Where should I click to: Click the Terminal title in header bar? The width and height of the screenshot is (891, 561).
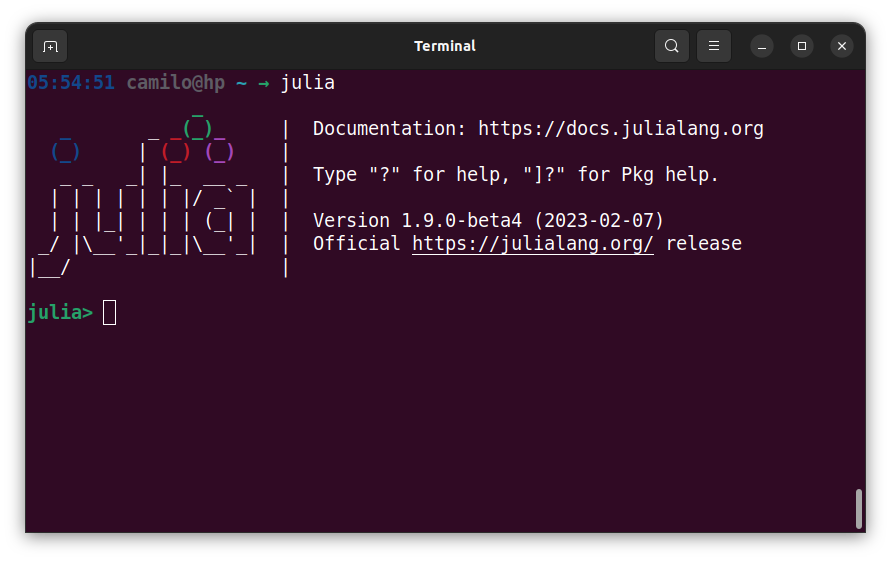pos(445,46)
